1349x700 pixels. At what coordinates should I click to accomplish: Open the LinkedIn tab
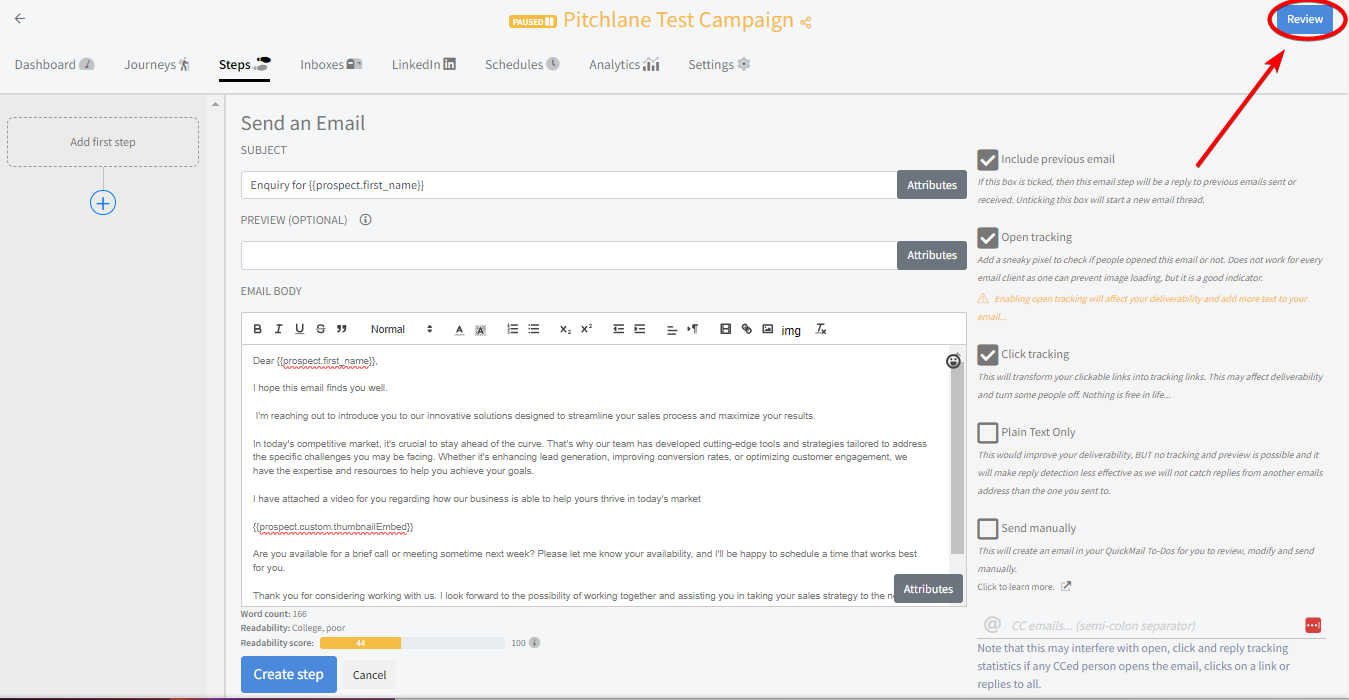424,64
